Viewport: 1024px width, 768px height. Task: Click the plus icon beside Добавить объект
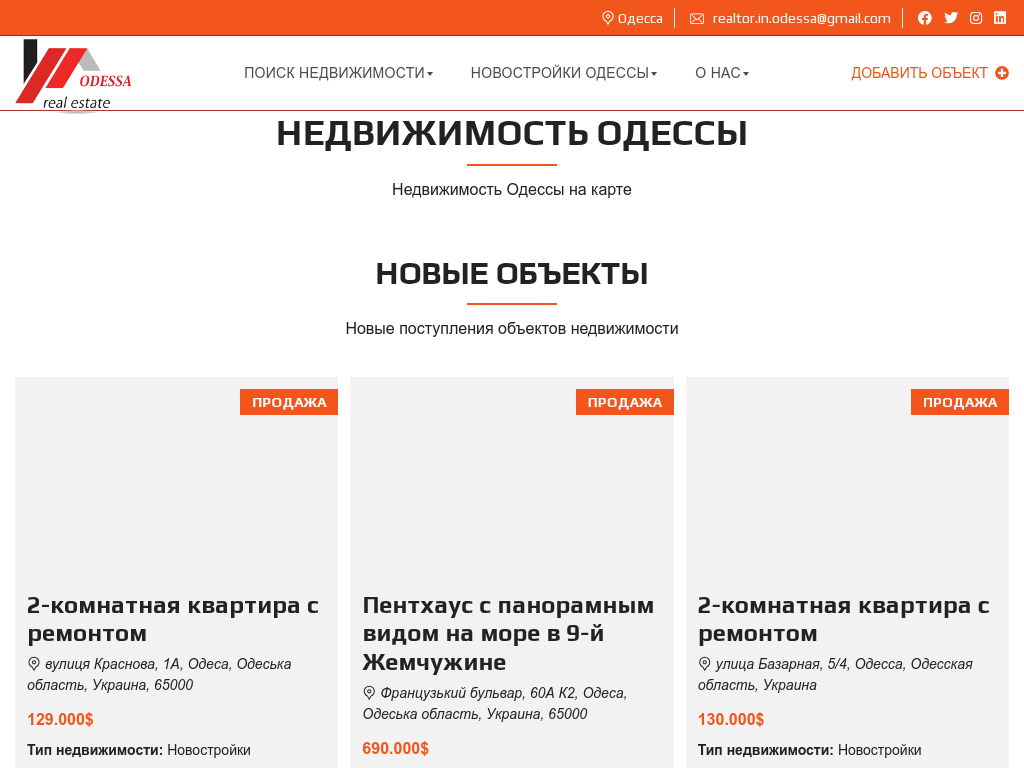click(x=1002, y=73)
